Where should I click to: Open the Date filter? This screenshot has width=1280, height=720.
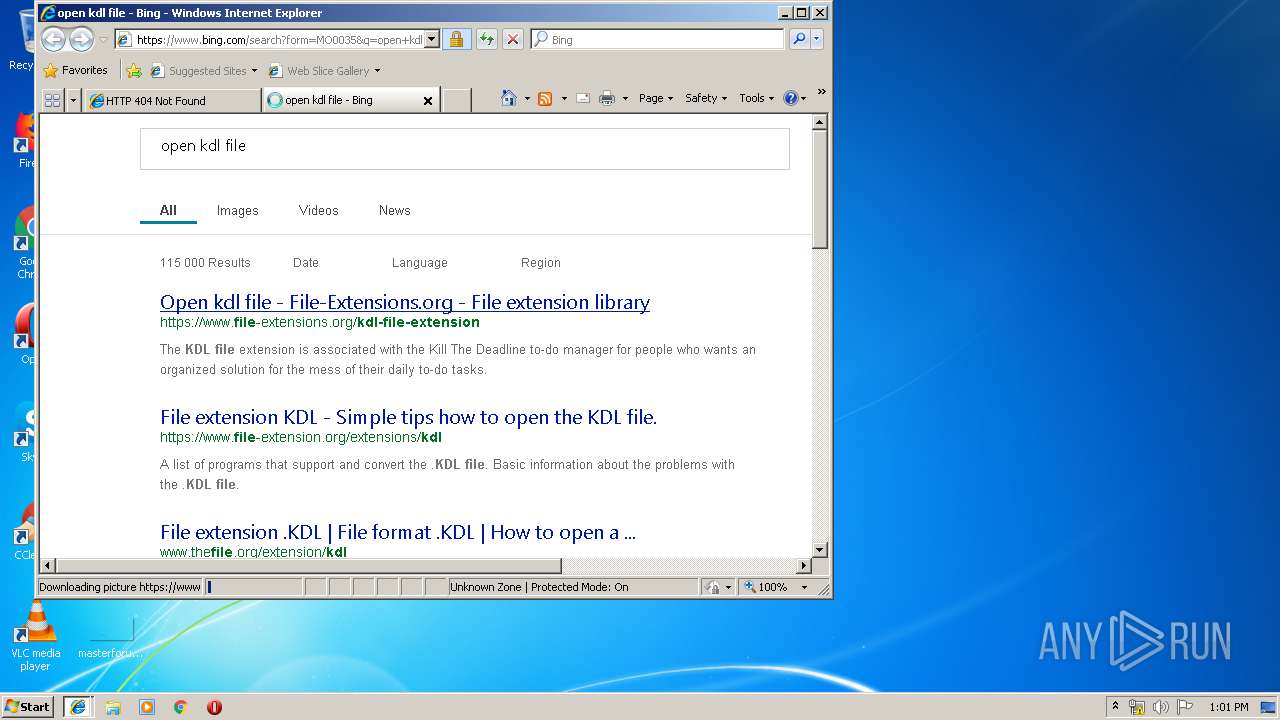(306, 262)
